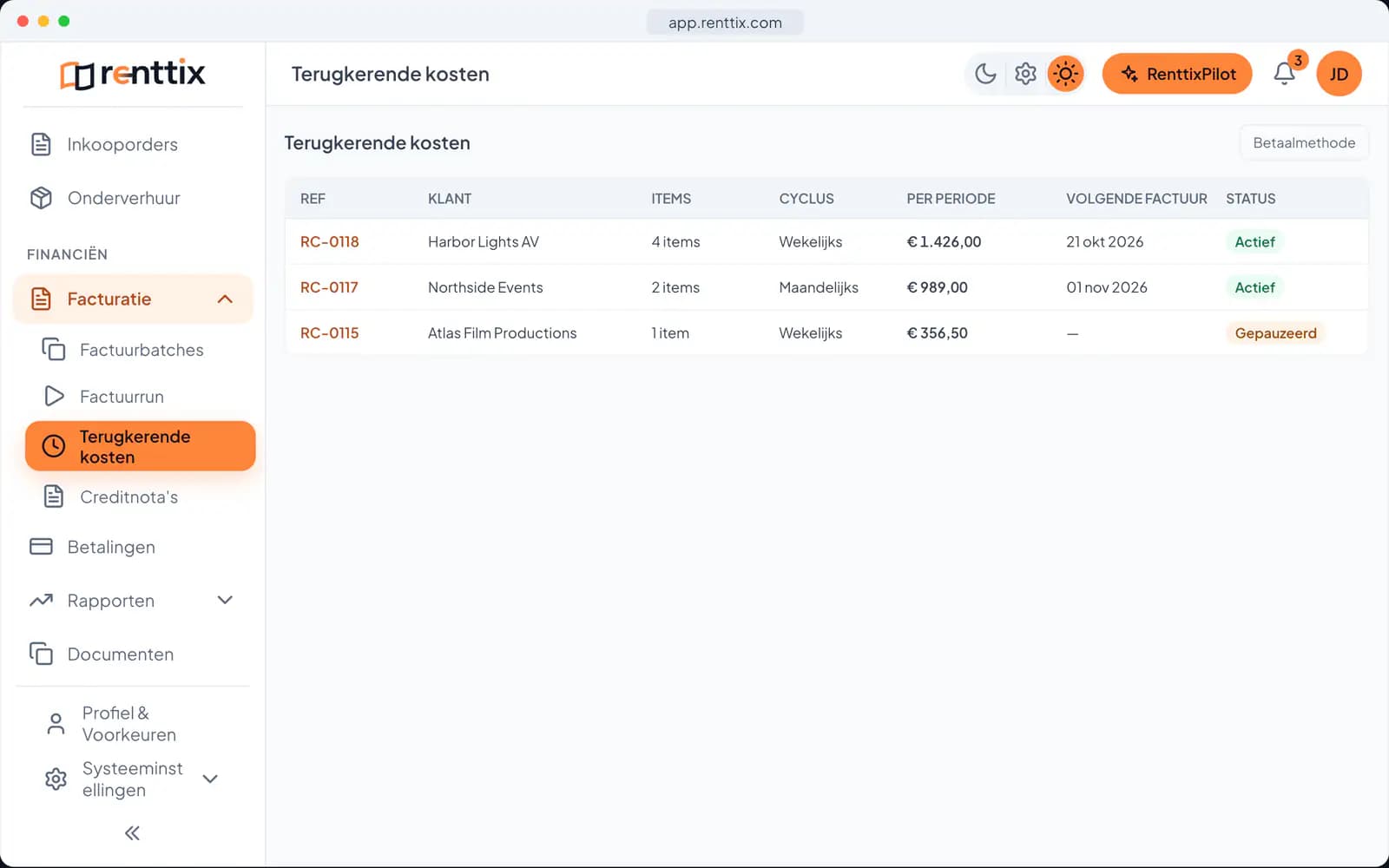Expand Systeeminstellingen chevron
Viewport: 1389px width, 868px height.
(210, 779)
